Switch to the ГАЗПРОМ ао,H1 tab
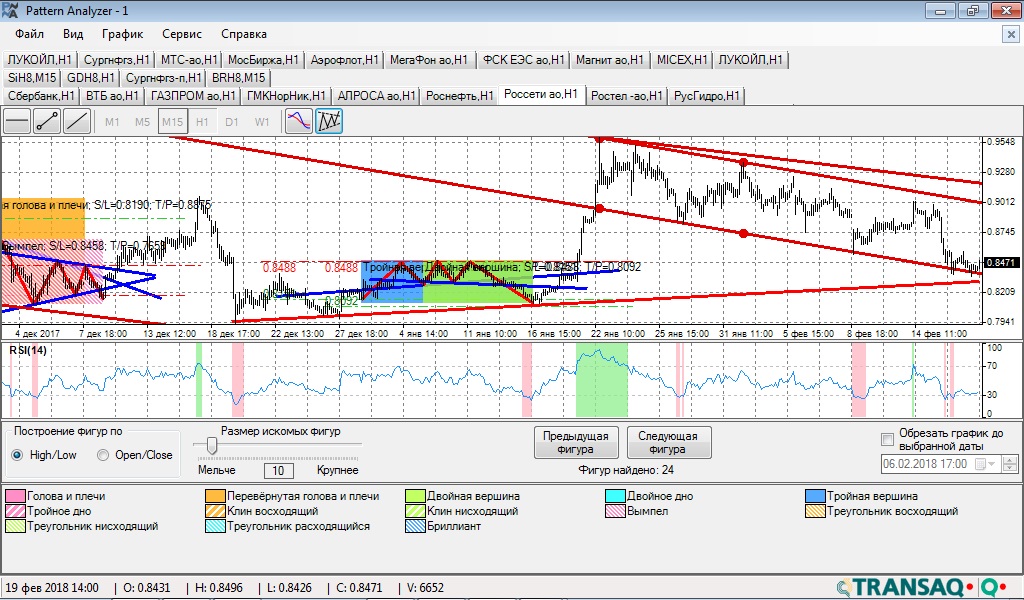Viewport: 1024px width, 600px height. tap(193, 96)
